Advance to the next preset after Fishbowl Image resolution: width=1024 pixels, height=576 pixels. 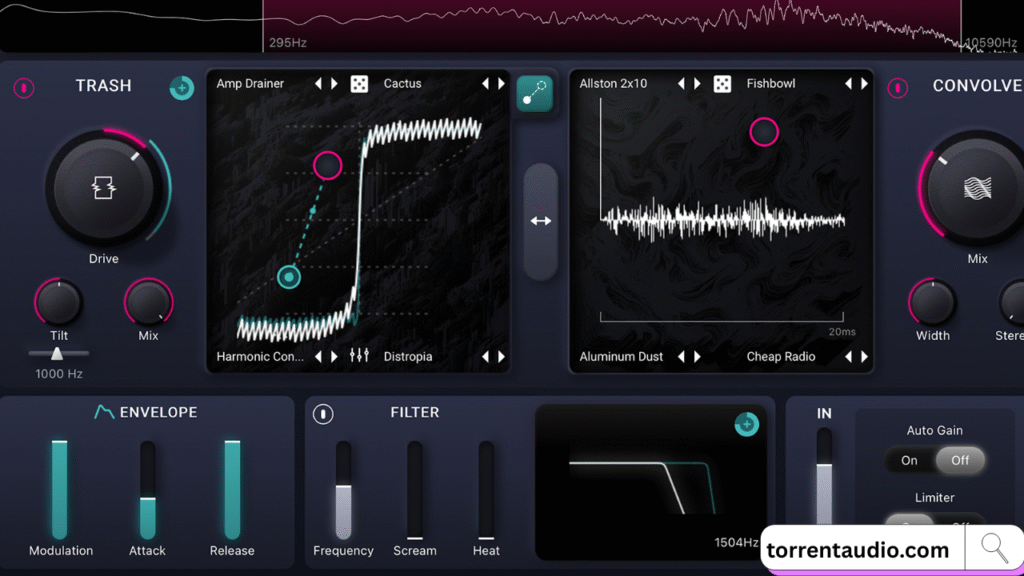pyautogui.click(x=866, y=84)
